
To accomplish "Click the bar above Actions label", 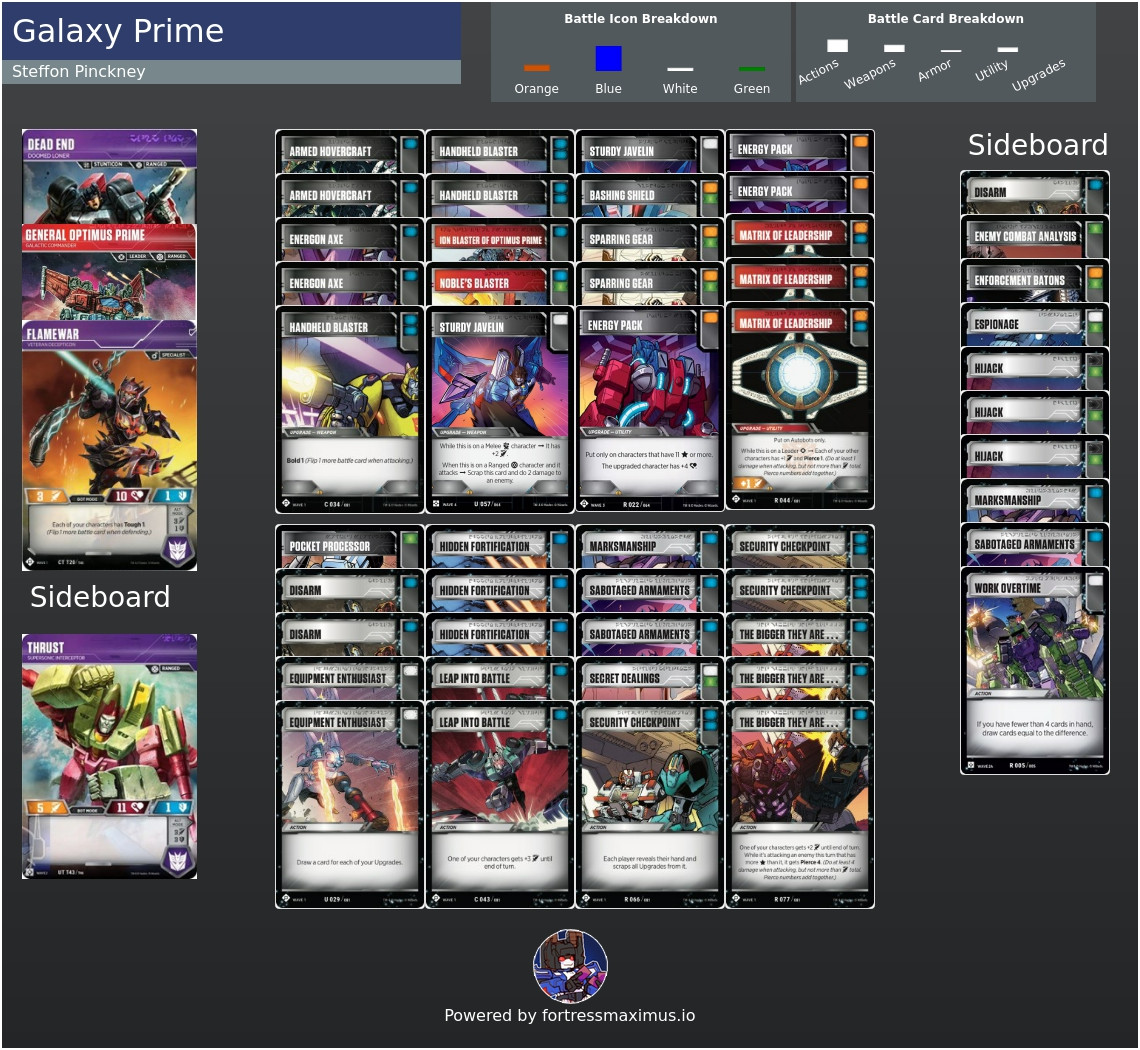I will coord(838,46).
